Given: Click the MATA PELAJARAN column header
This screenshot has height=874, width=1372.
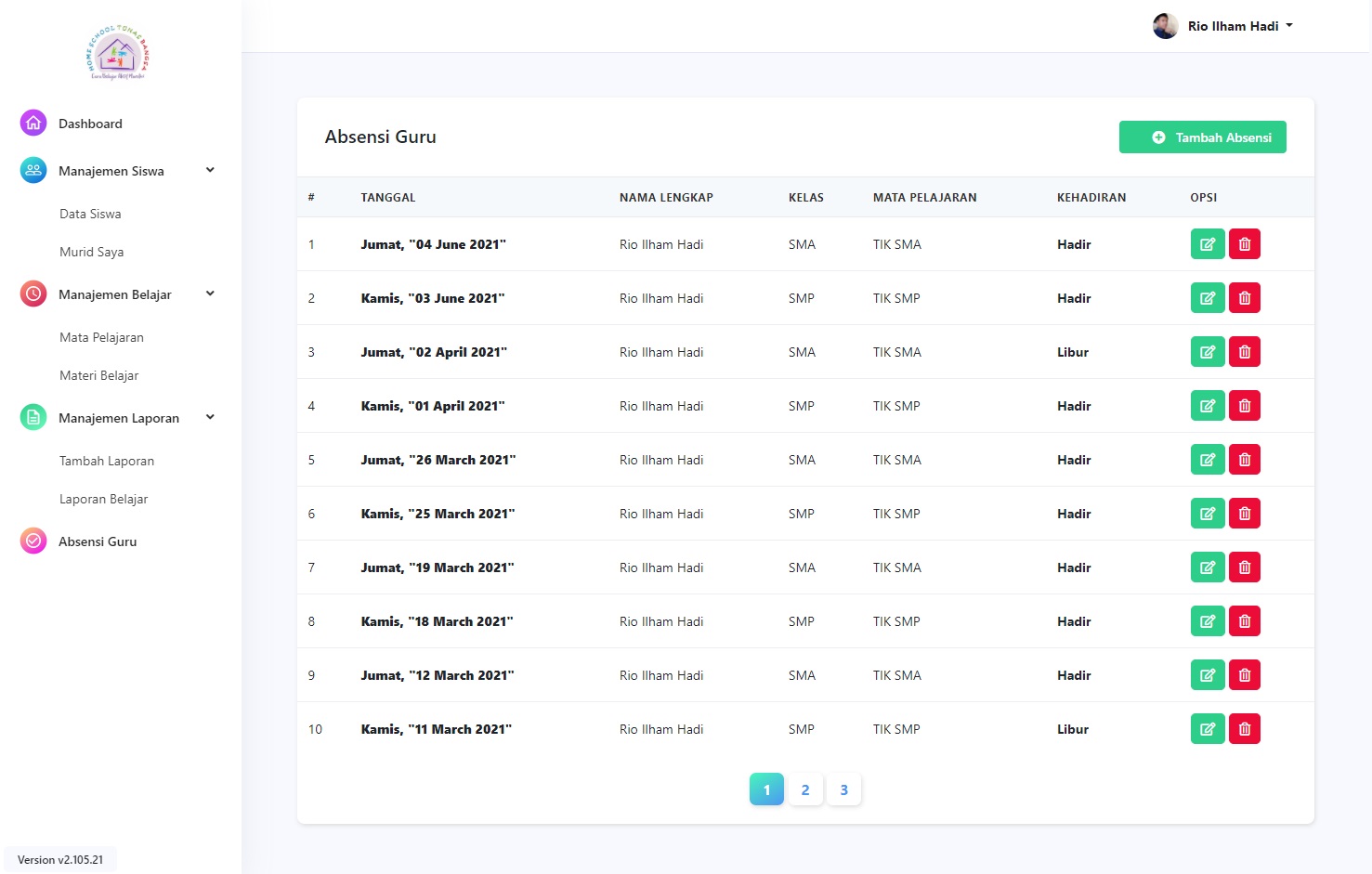Looking at the screenshot, I should pos(925,198).
